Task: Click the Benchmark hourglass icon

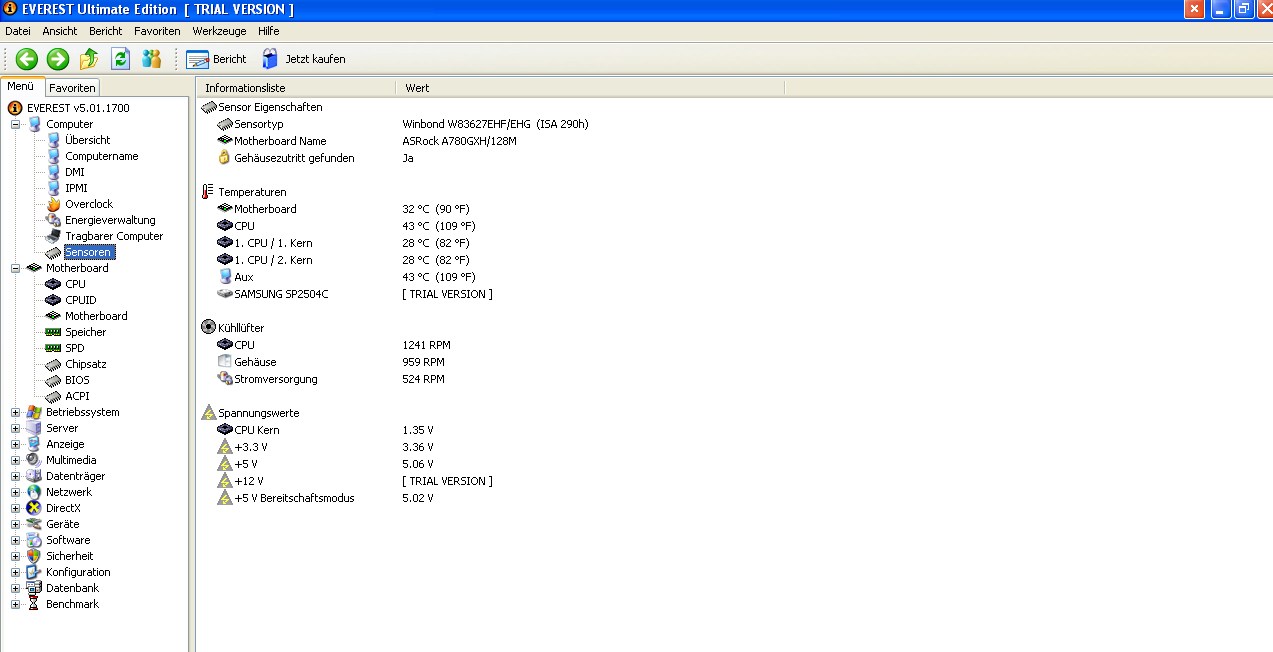Action: pos(34,604)
